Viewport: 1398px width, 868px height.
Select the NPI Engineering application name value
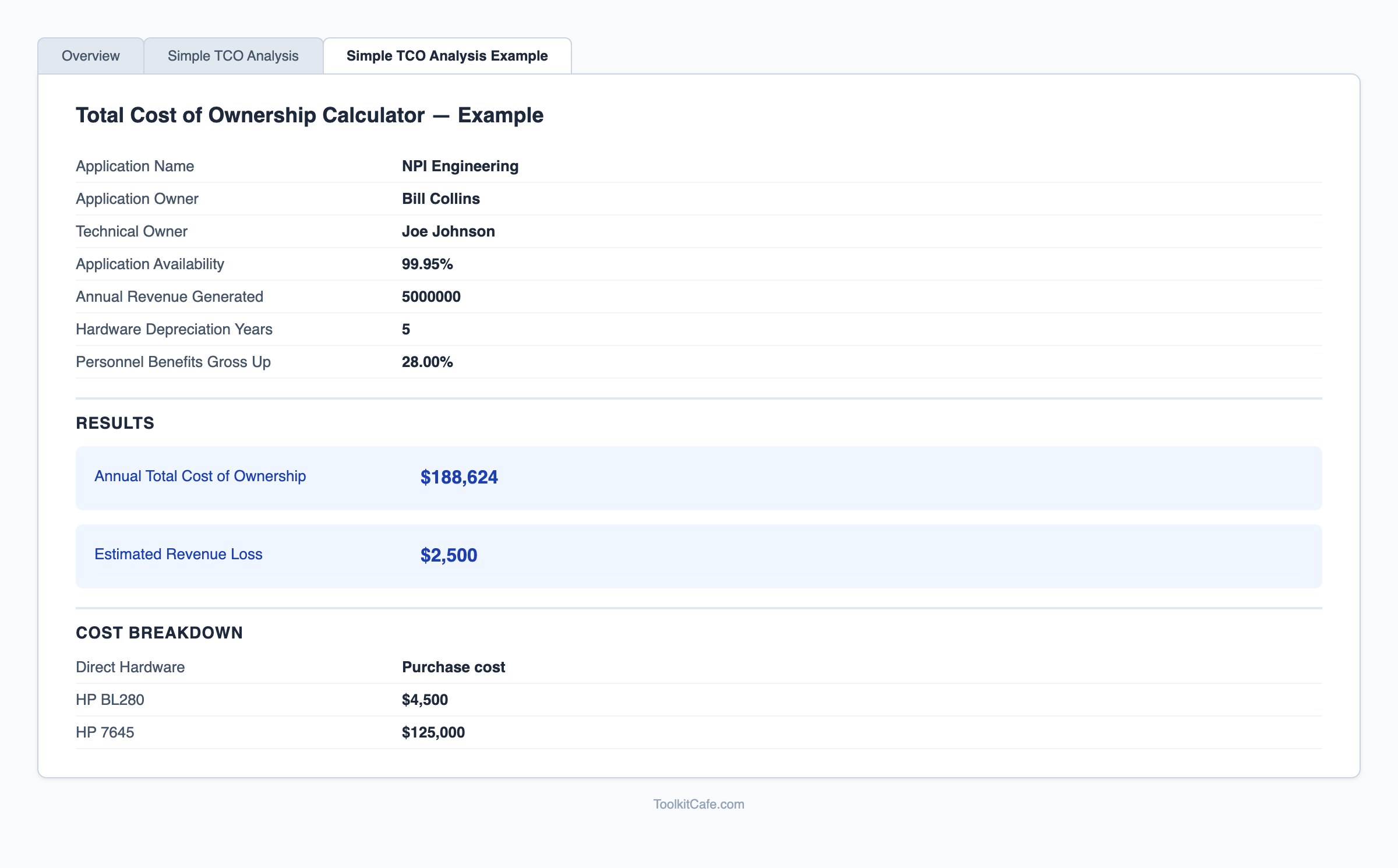point(460,166)
